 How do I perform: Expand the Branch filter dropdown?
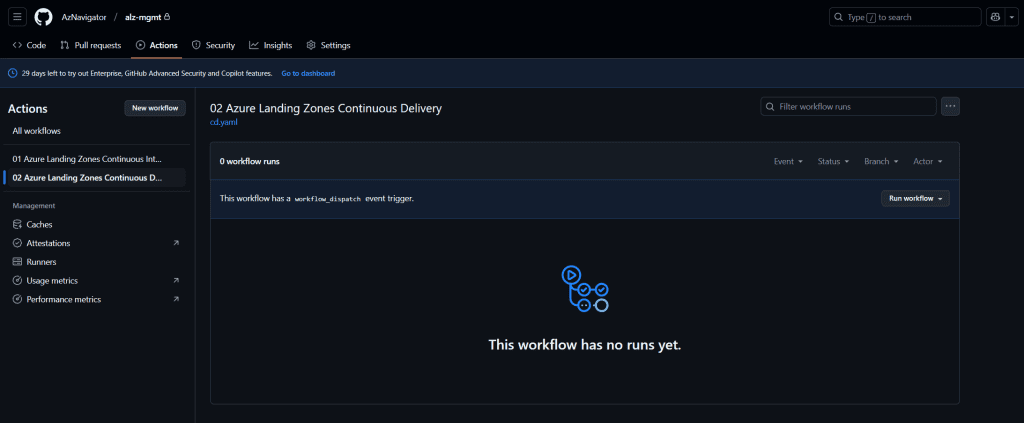click(x=881, y=161)
